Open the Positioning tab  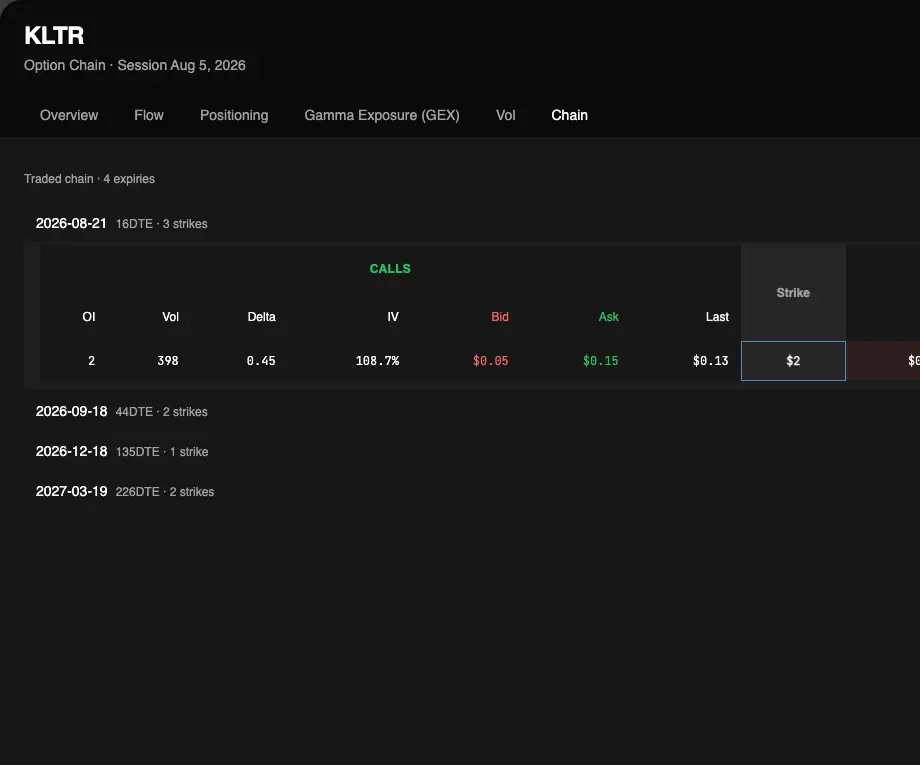(x=234, y=115)
